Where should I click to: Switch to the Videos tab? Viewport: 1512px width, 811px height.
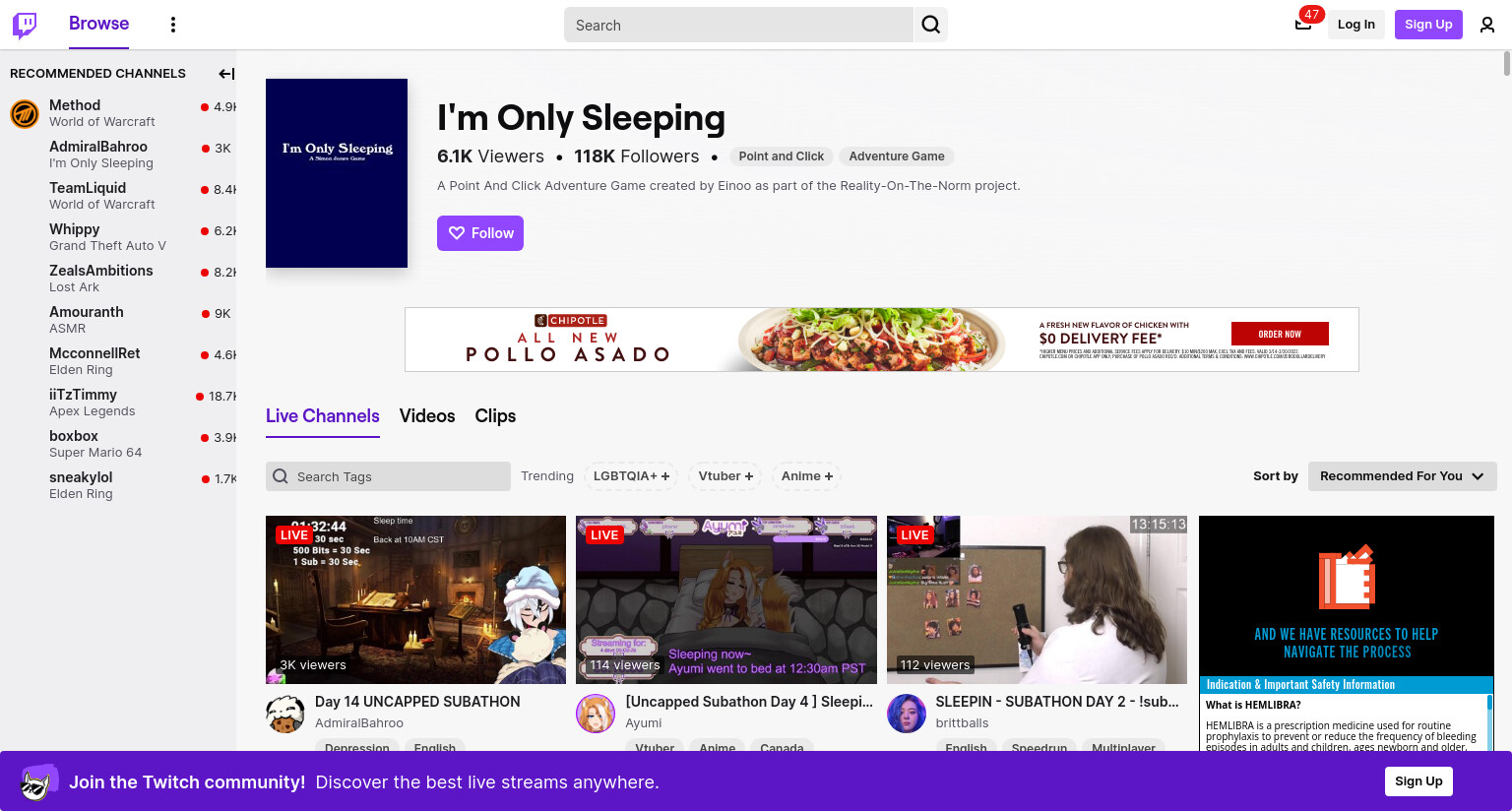[427, 416]
